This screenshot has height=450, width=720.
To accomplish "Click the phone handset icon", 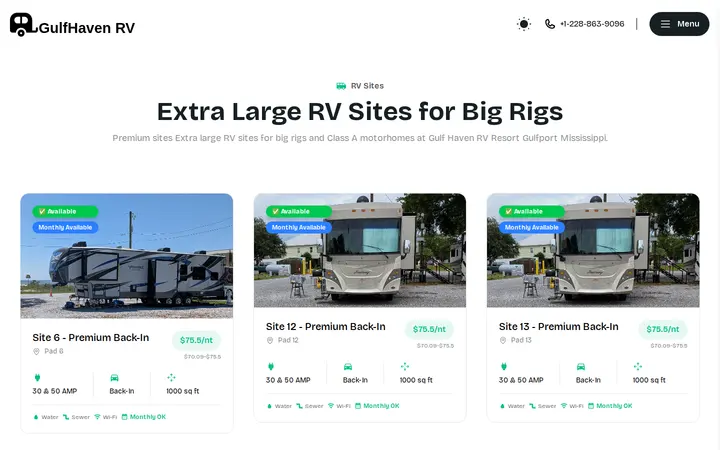I will tap(550, 24).
